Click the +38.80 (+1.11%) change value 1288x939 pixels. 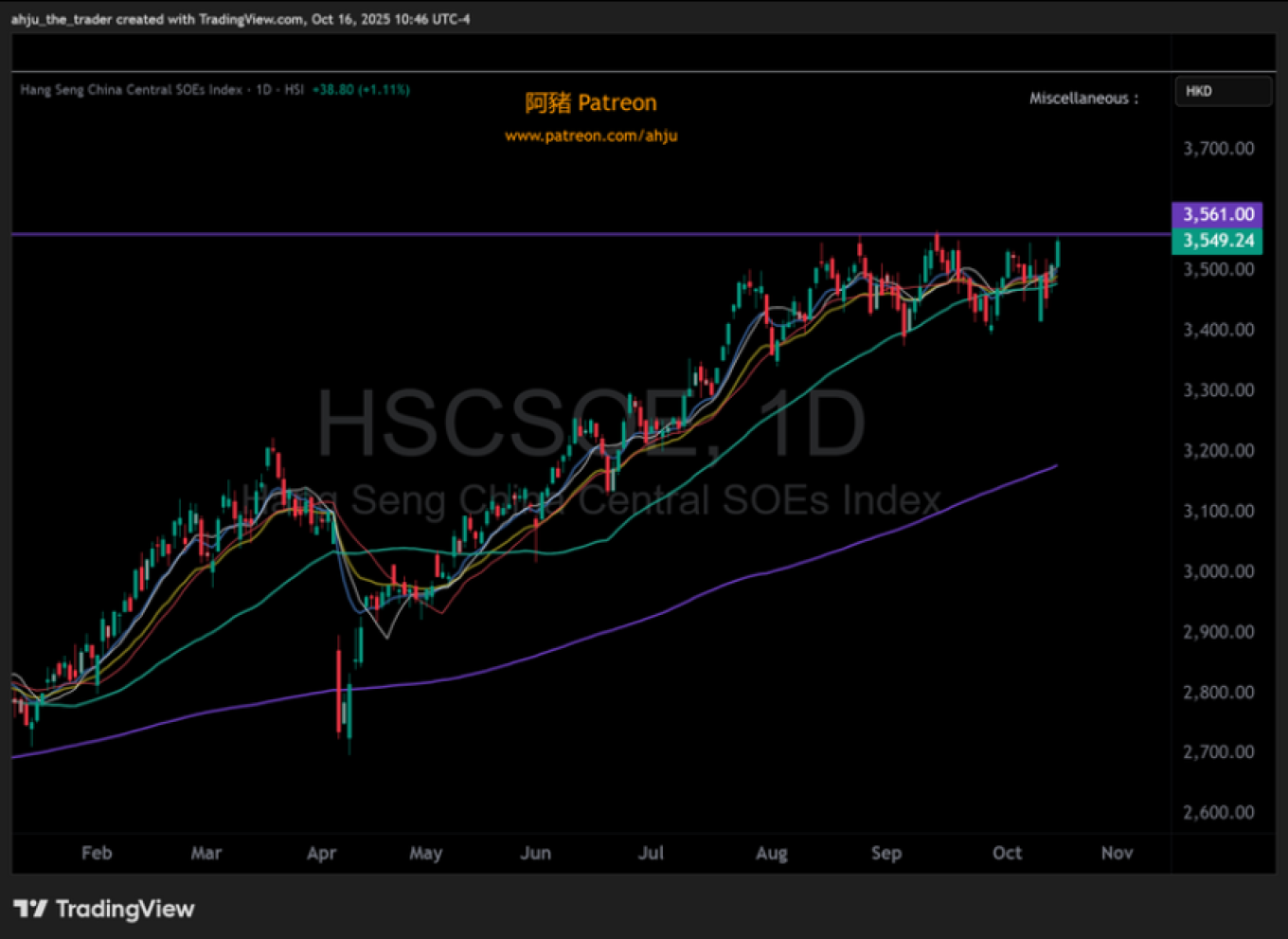coord(361,90)
